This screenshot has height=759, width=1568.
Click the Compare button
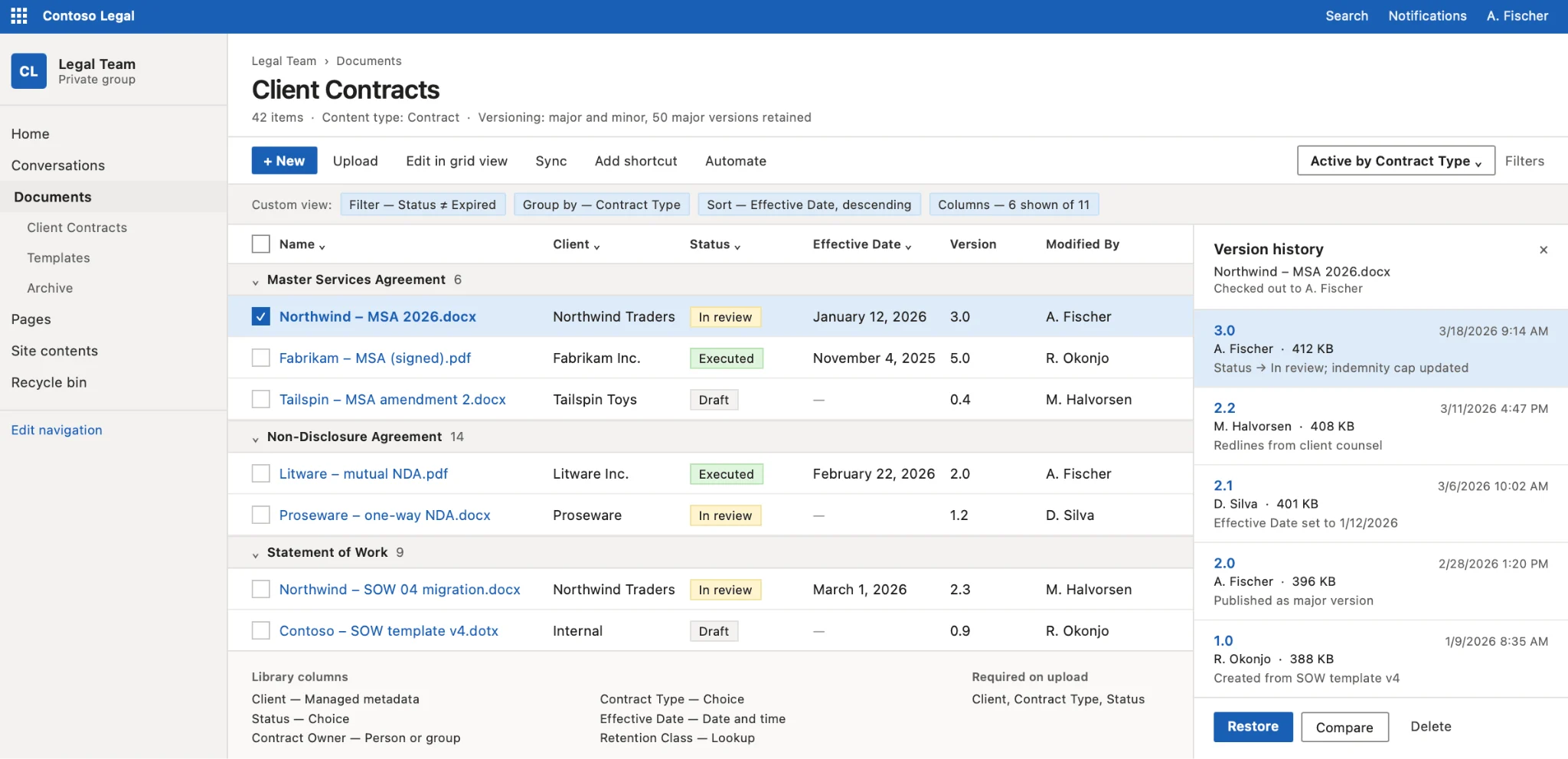(x=1344, y=727)
